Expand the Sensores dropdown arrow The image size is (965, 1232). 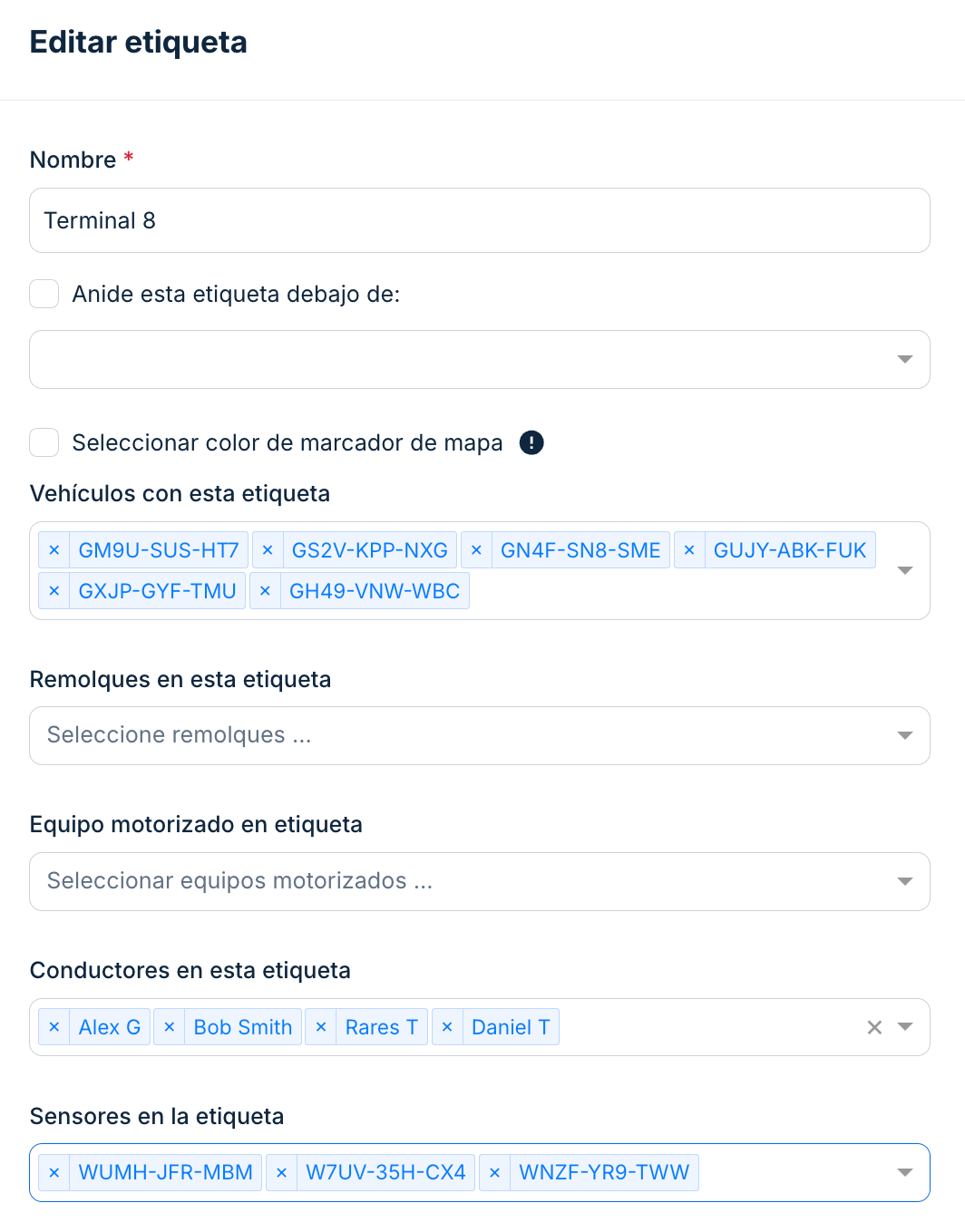click(x=904, y=1173)
